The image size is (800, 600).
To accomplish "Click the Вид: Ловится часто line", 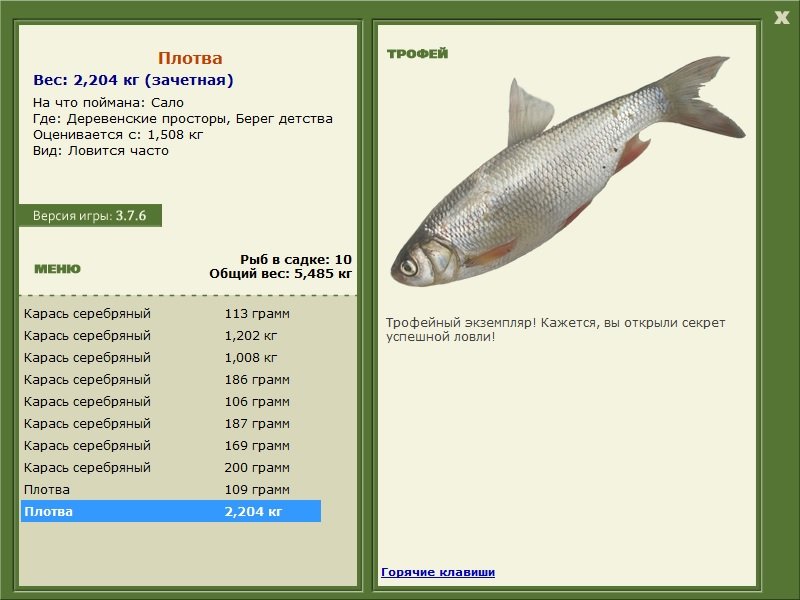I will 101,151.
